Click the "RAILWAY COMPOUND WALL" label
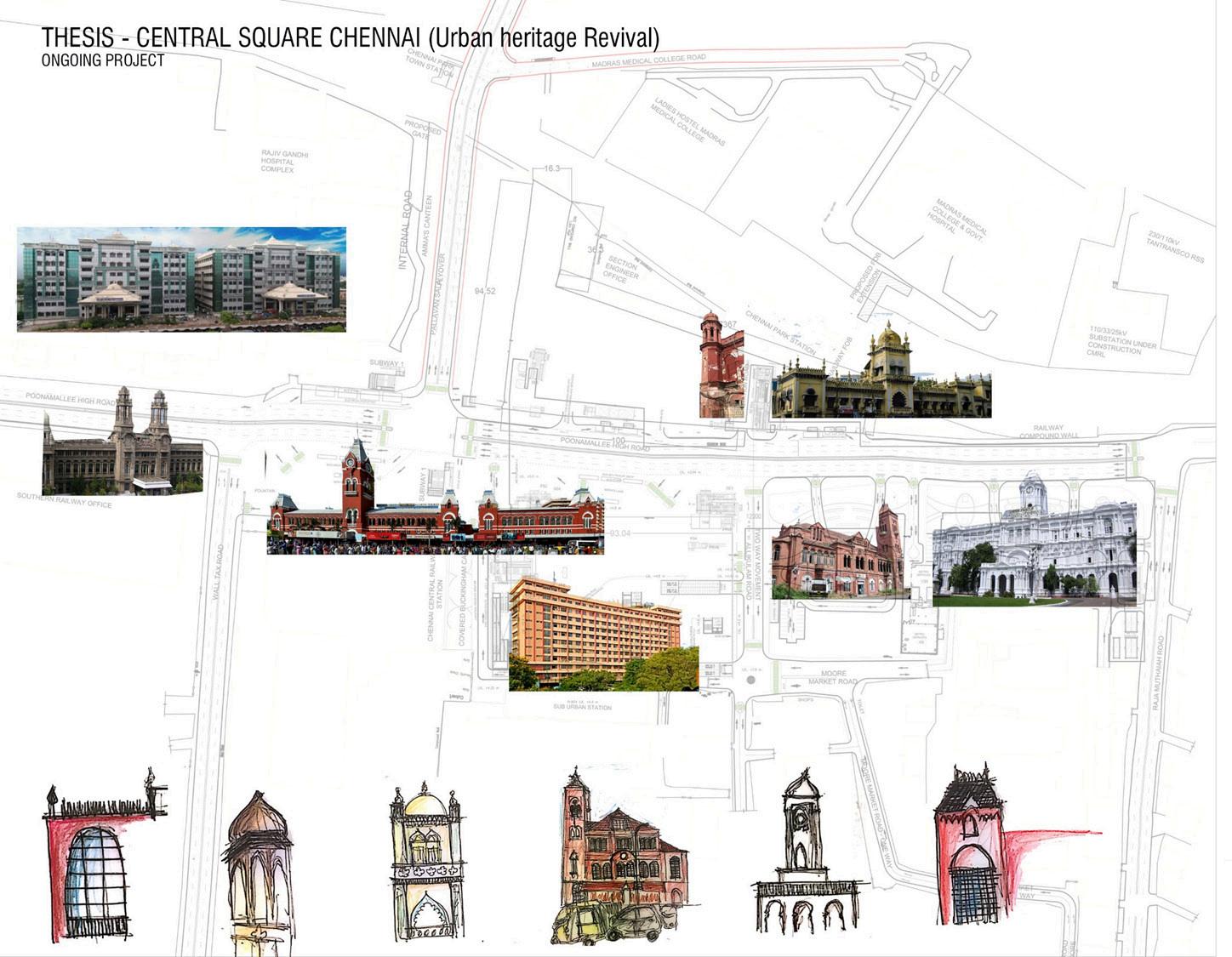The image size is (1232, 957). tap(1049, 432)
